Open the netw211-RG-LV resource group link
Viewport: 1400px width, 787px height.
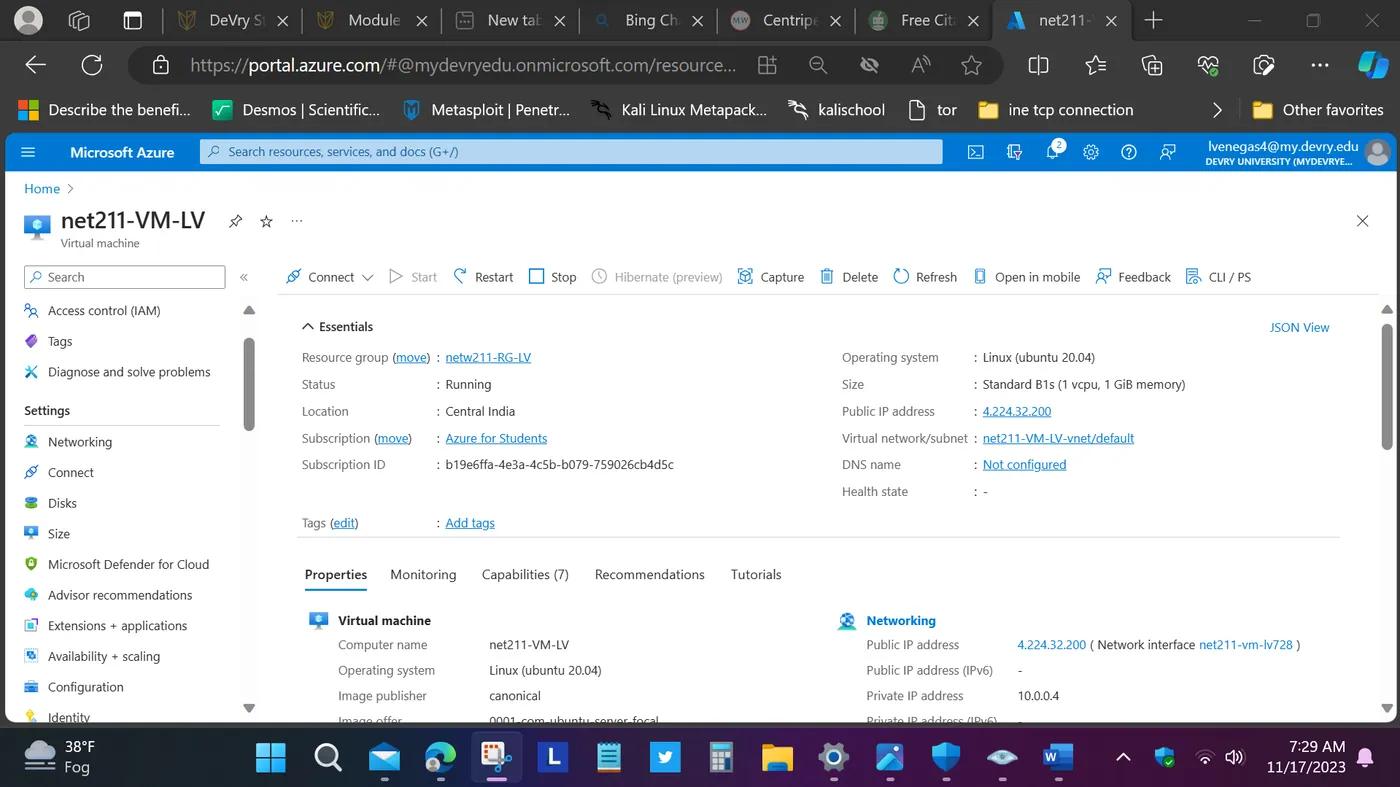(488, 358)
